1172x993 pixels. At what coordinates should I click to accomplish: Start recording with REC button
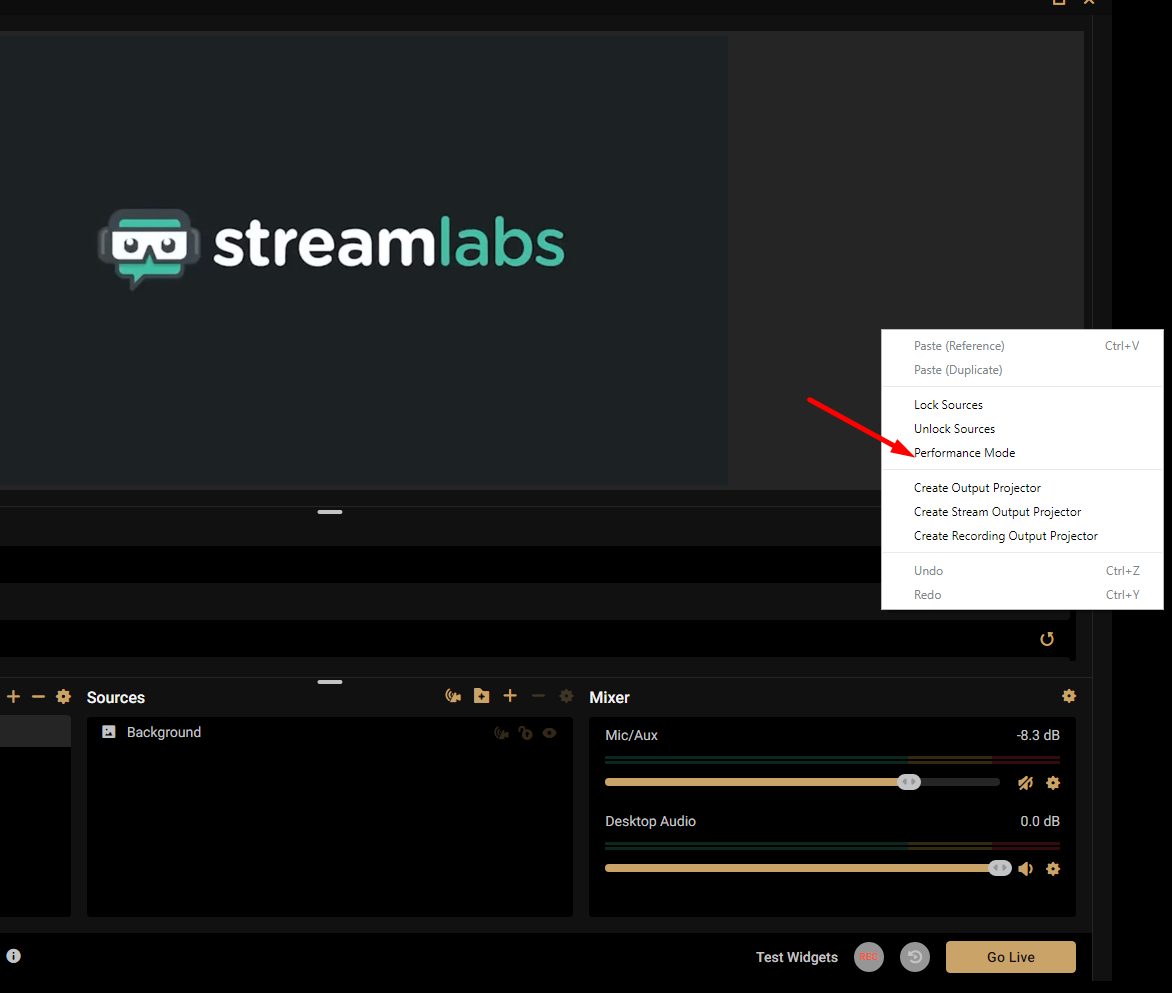pyautogui.click(x=869, y=956)
